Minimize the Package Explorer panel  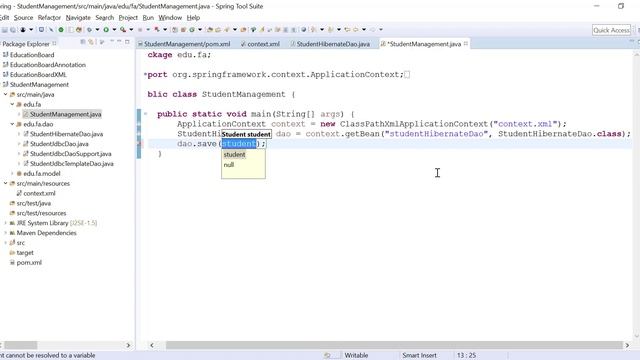click(x=119, y=41)
